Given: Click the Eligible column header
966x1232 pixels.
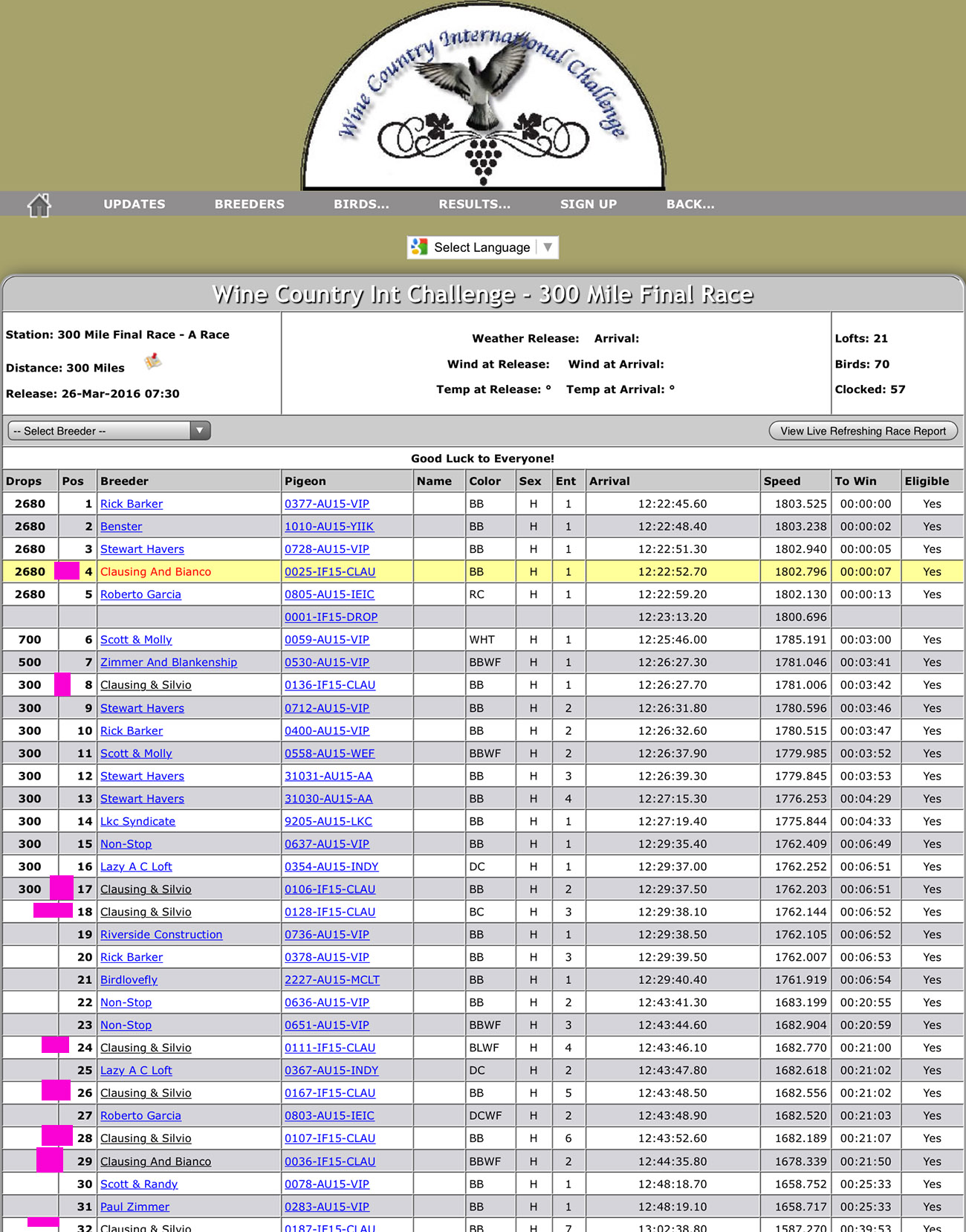Looking at the screenshot, I should coord(927,481).
